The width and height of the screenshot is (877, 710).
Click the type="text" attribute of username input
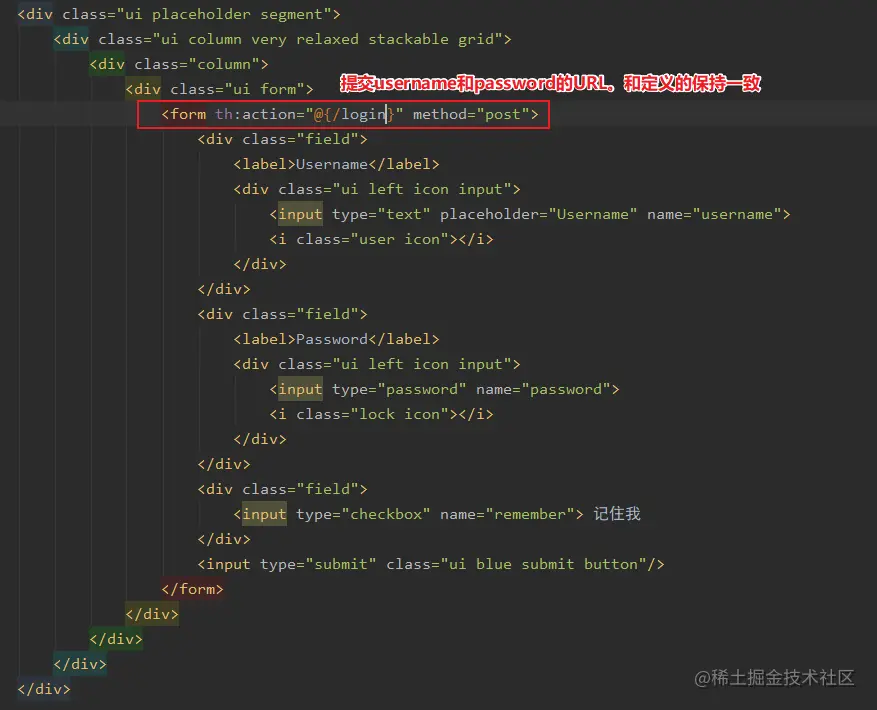(x=381, y=214)
